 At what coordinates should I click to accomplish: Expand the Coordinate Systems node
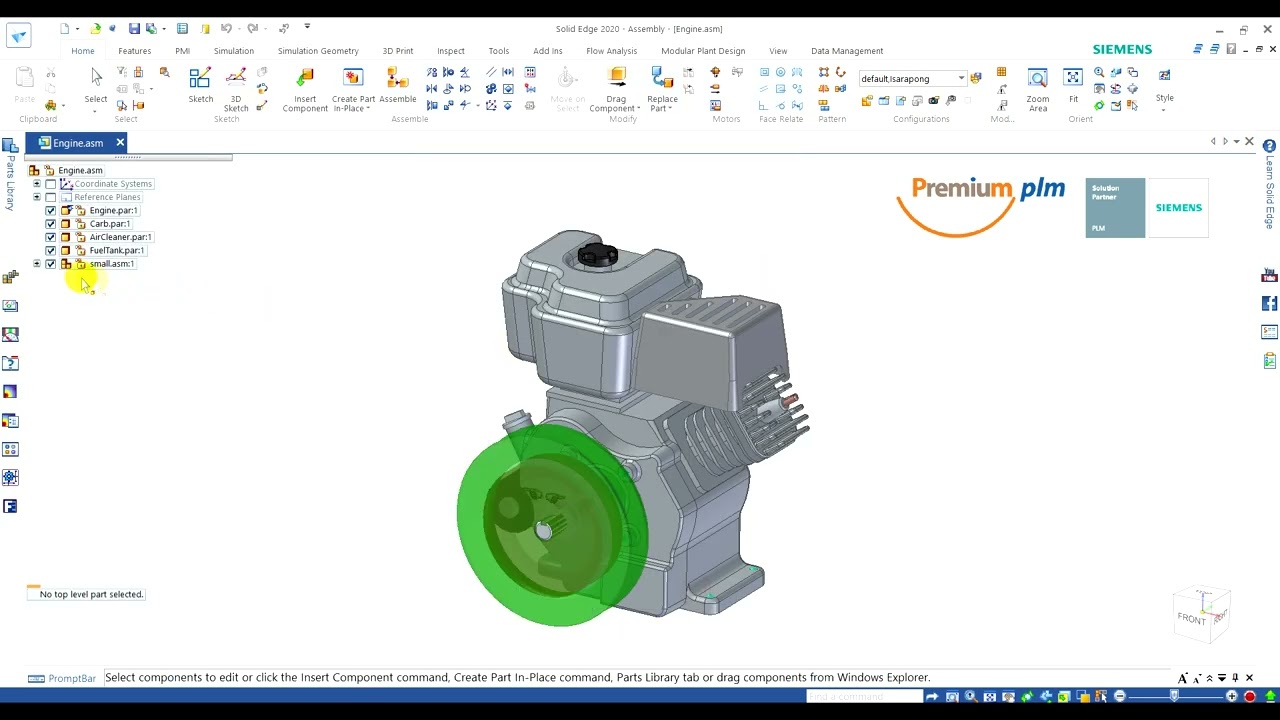pos(37,184)
